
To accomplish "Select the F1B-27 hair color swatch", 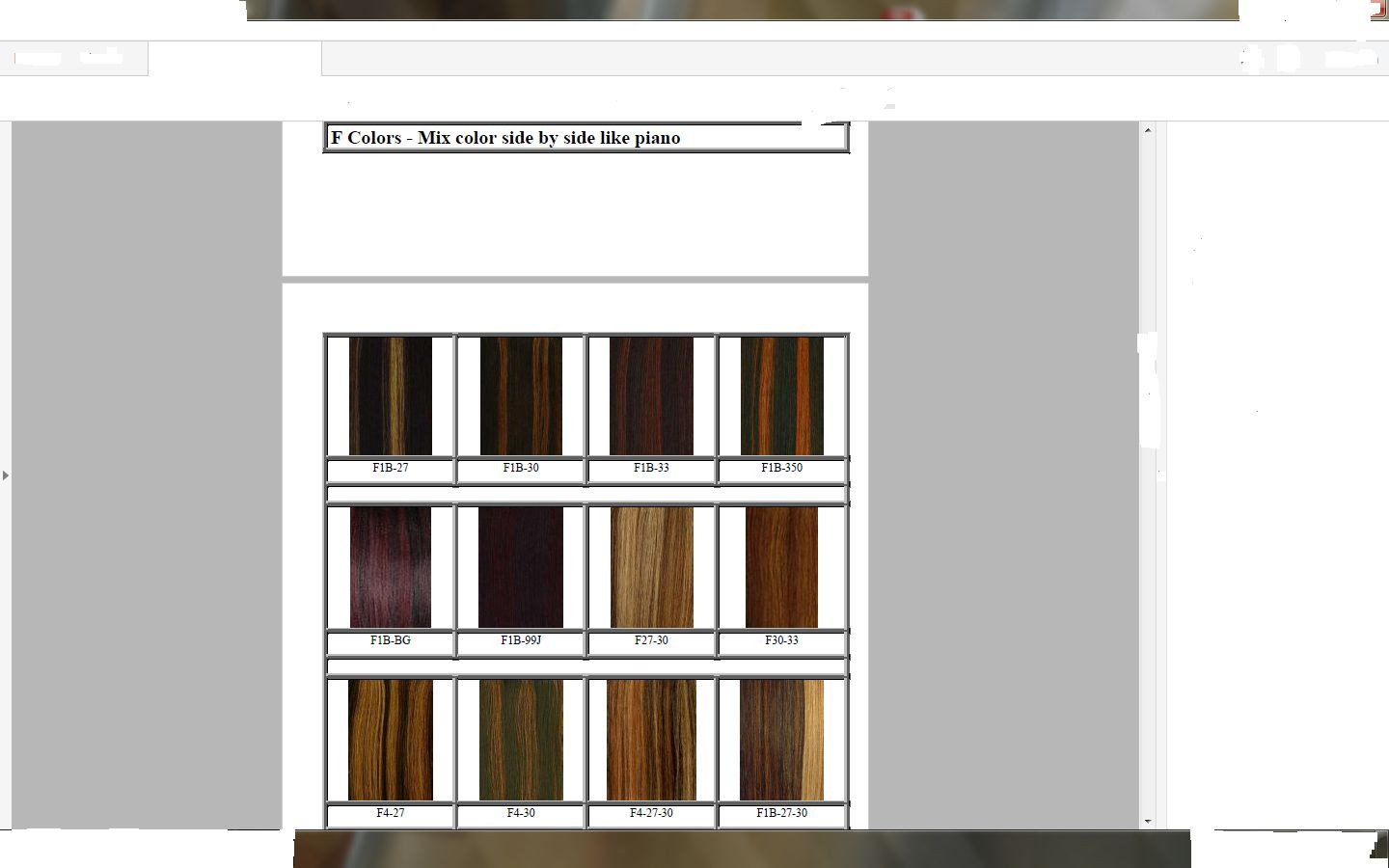I will pos(391,395).
